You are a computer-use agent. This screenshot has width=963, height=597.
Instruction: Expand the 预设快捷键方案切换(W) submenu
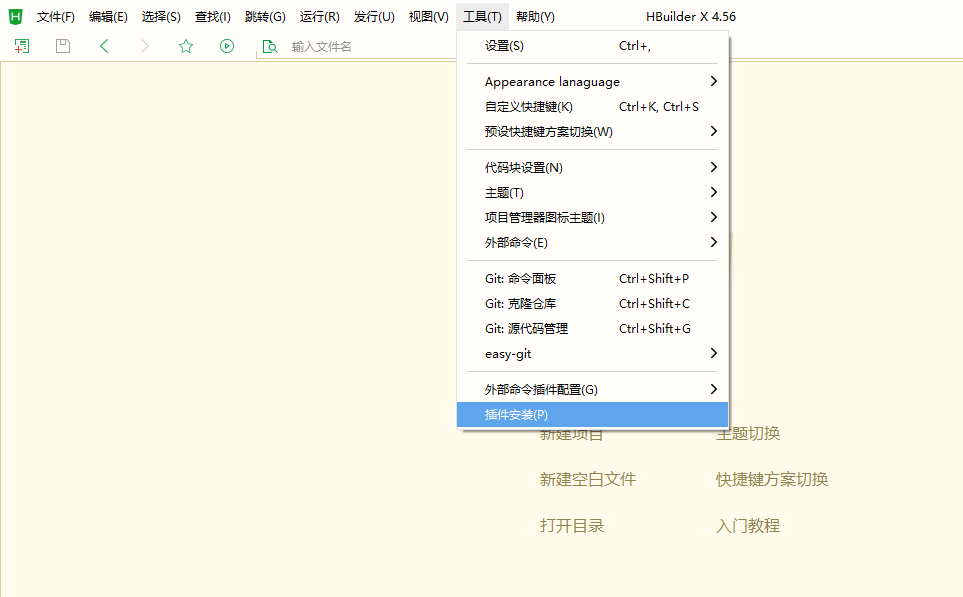click(593, 132)
